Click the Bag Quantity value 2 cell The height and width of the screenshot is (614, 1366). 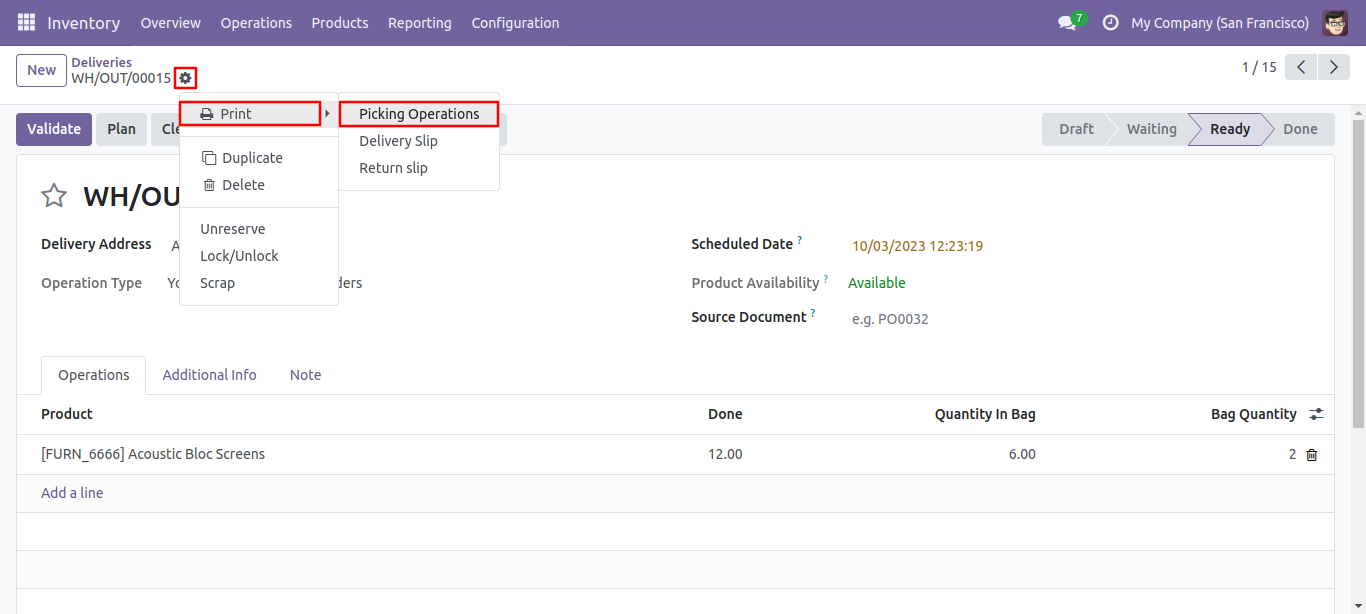[x=1292, y=454]
